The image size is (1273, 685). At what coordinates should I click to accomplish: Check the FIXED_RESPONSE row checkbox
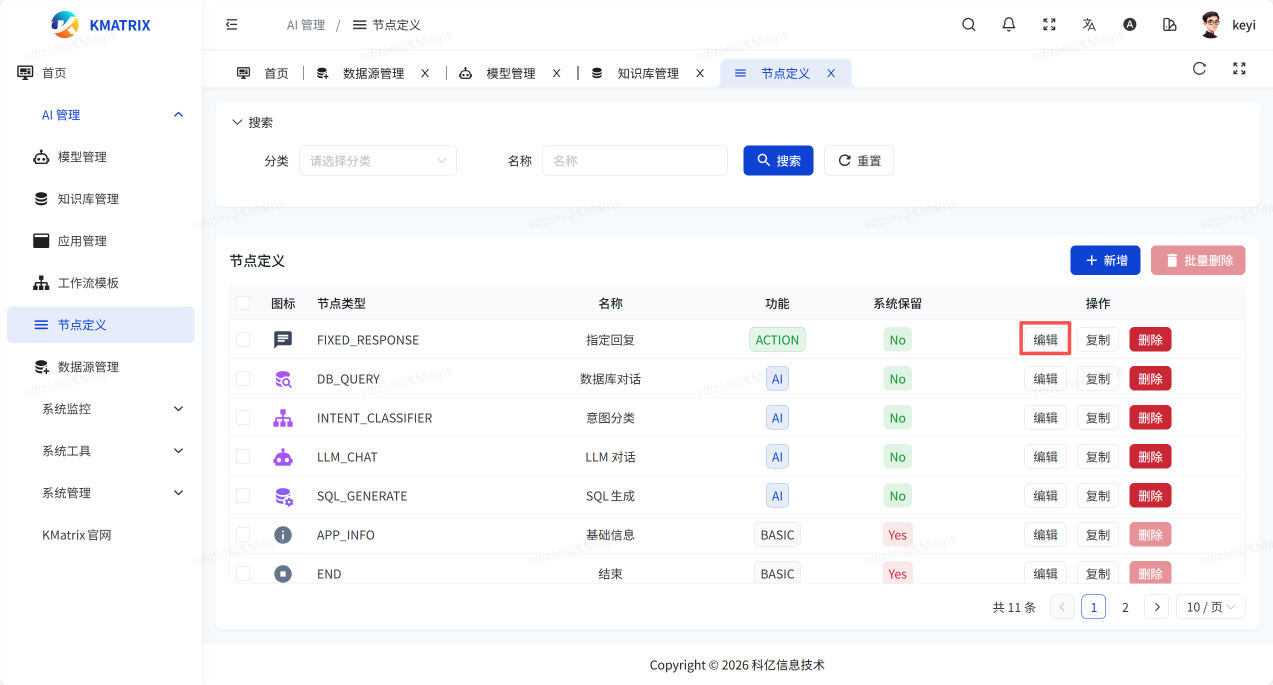(243, 340)
